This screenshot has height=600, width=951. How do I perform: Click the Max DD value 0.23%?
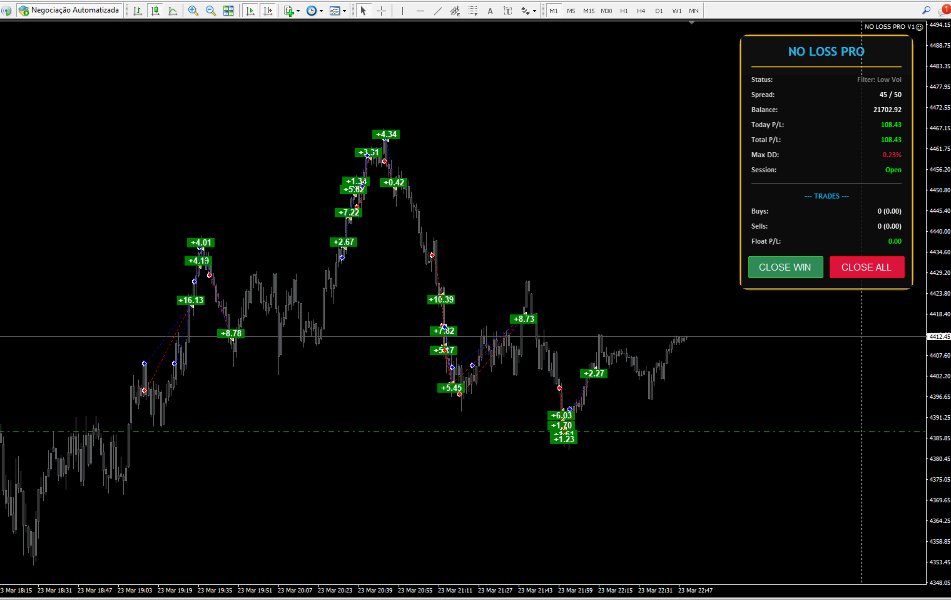[892, 155]
